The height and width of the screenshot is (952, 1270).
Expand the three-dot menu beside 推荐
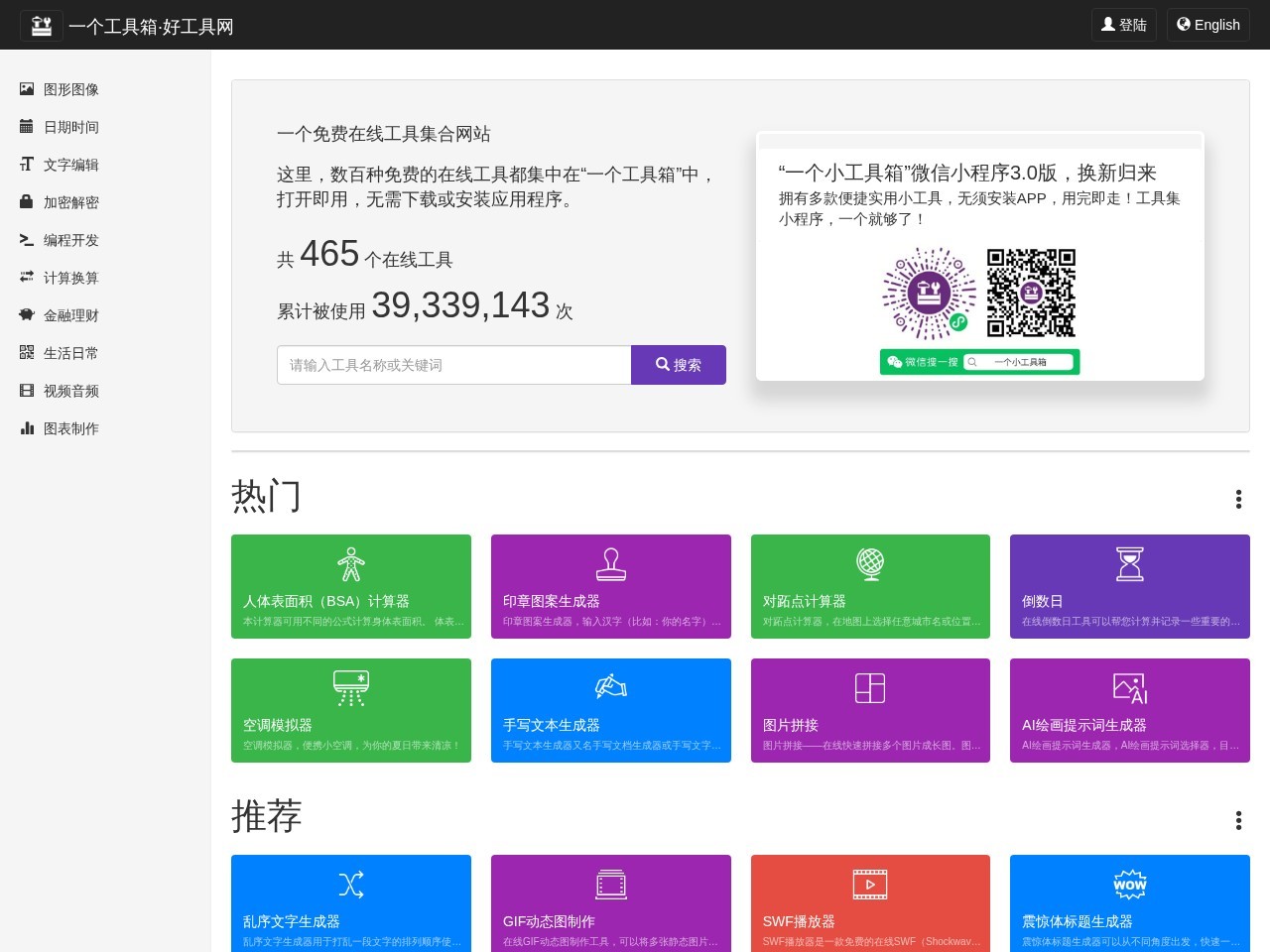coord(1238,820)
